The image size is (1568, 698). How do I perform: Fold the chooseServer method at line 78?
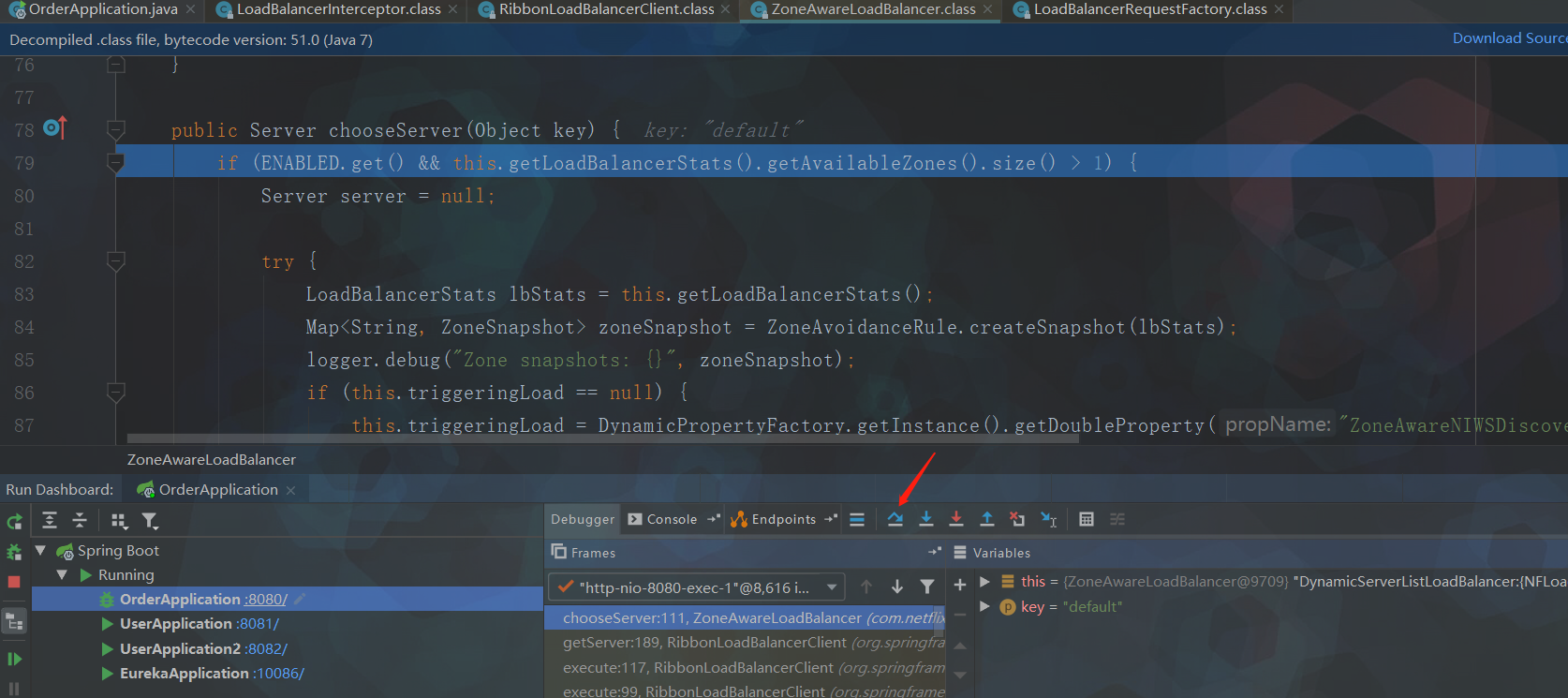tap(116, 130)
